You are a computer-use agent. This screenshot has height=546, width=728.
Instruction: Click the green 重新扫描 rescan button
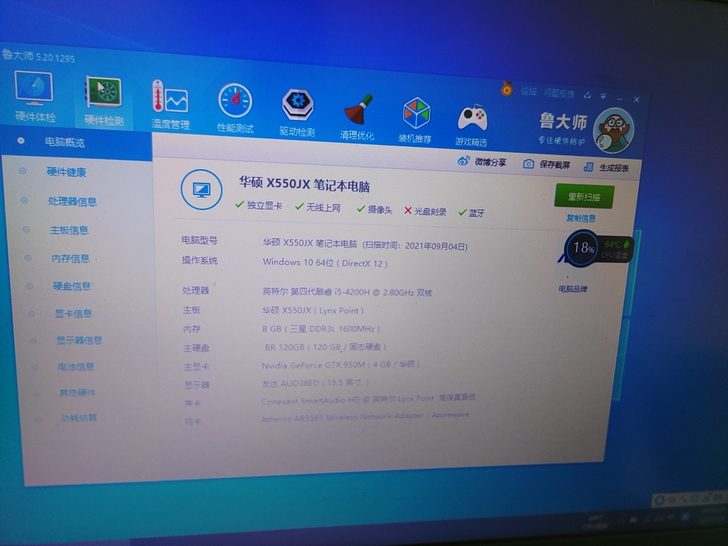click(x=585, y=196)
